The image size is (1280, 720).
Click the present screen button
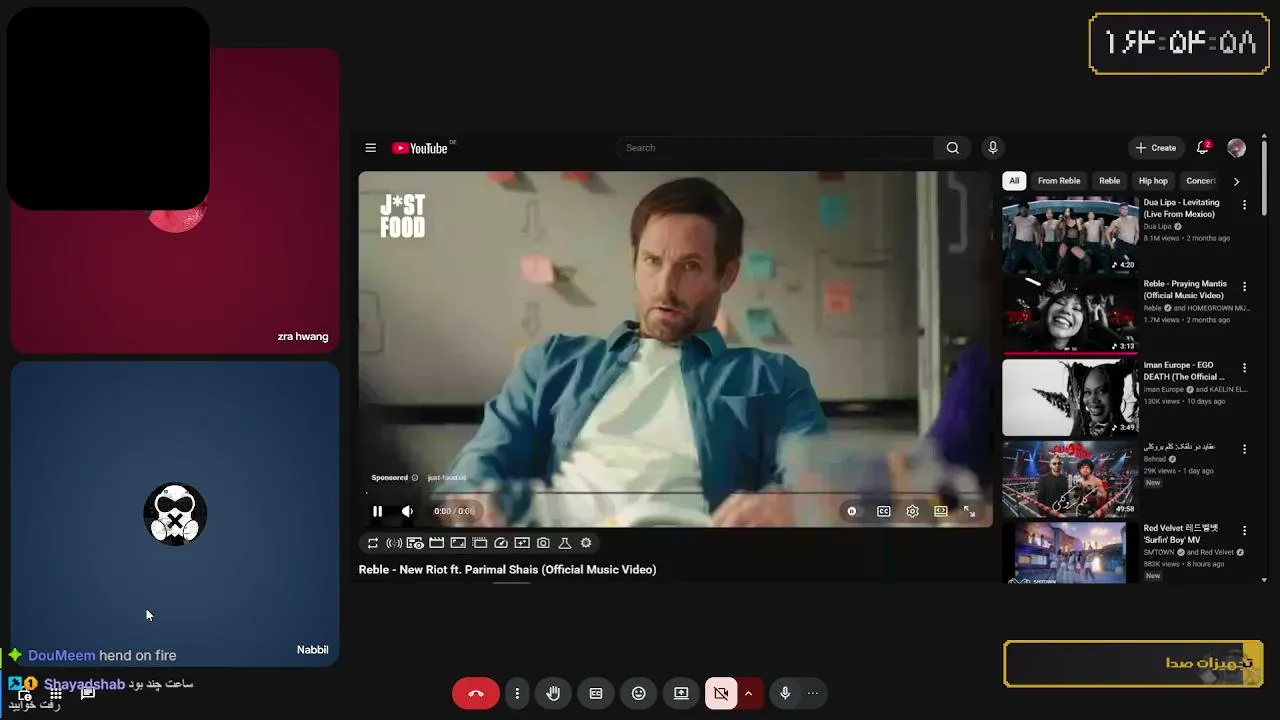(x=681, y=693)
